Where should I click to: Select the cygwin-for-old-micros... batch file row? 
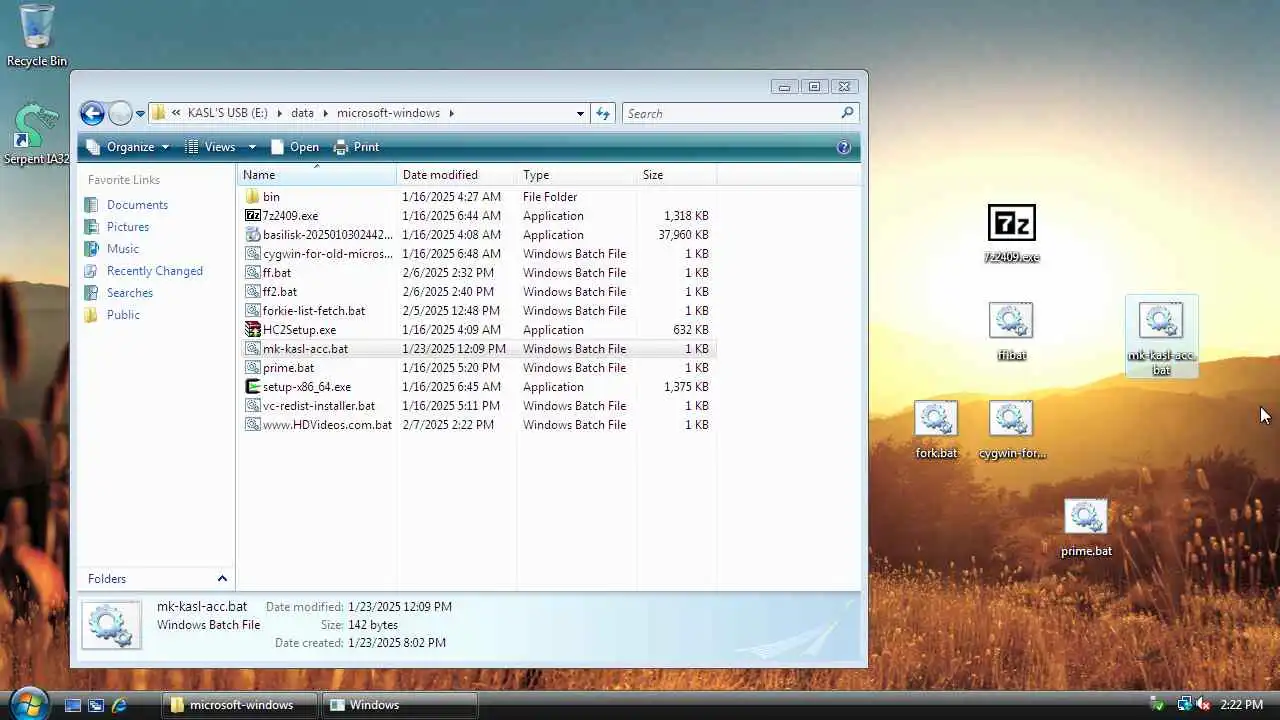click(478, 254)
